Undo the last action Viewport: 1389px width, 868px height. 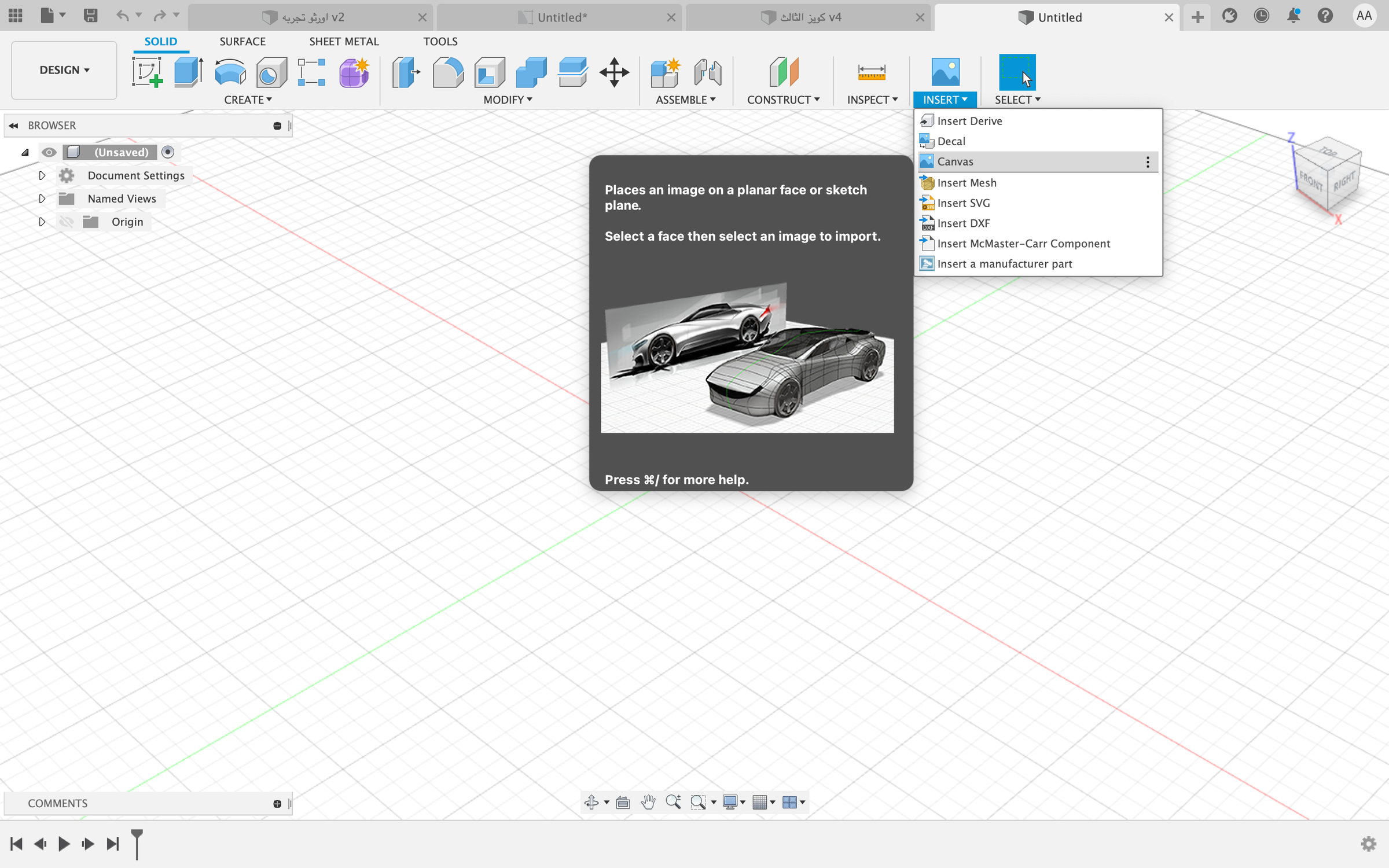click(122, 16)
